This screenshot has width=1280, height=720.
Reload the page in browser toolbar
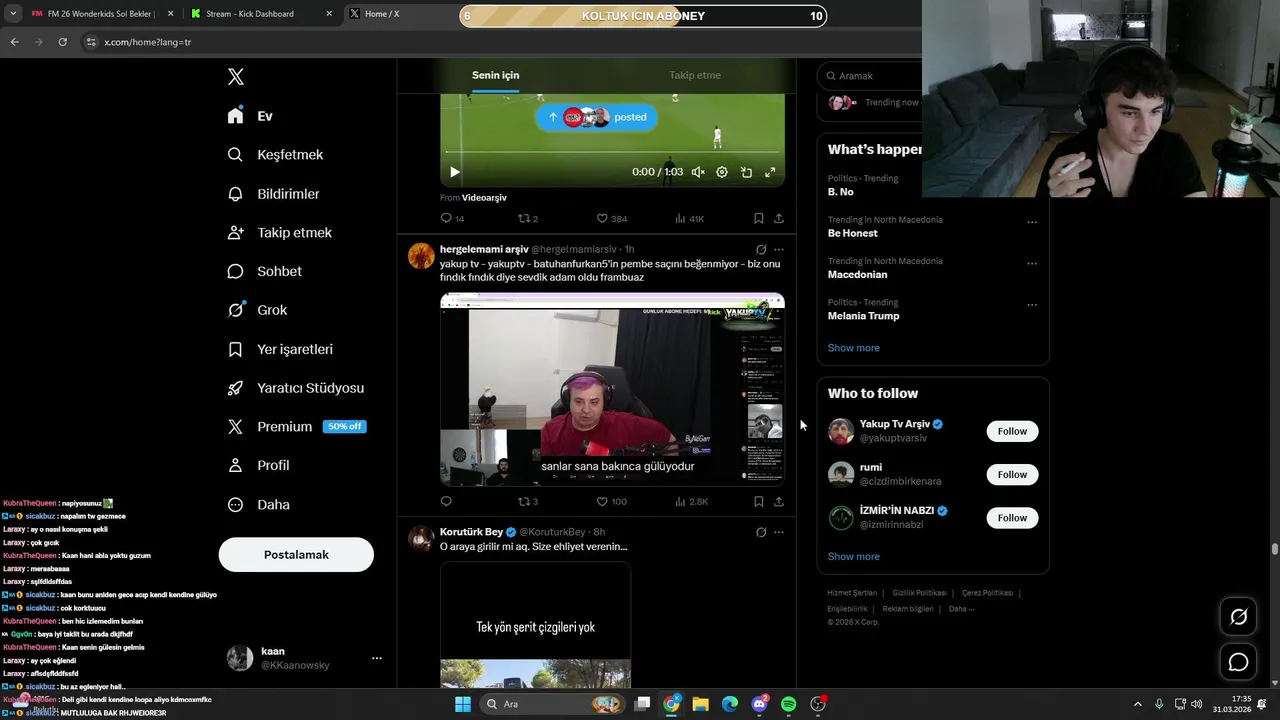click(x=62, y=42)
